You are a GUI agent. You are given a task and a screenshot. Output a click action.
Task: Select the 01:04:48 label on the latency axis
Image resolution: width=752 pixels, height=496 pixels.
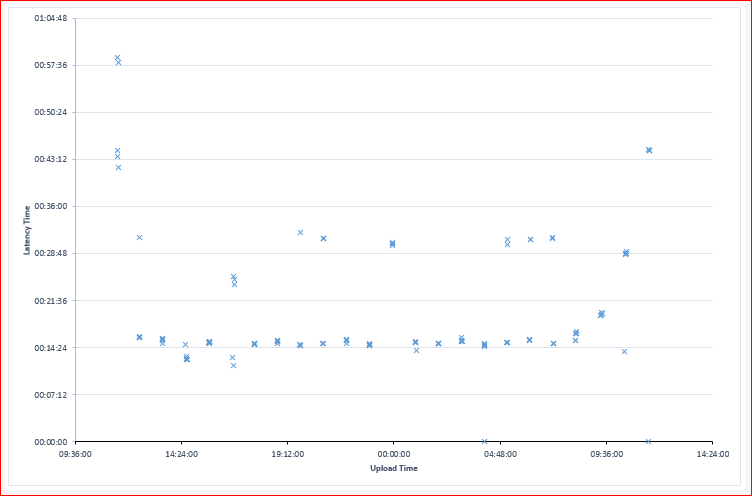click(50, 18)
